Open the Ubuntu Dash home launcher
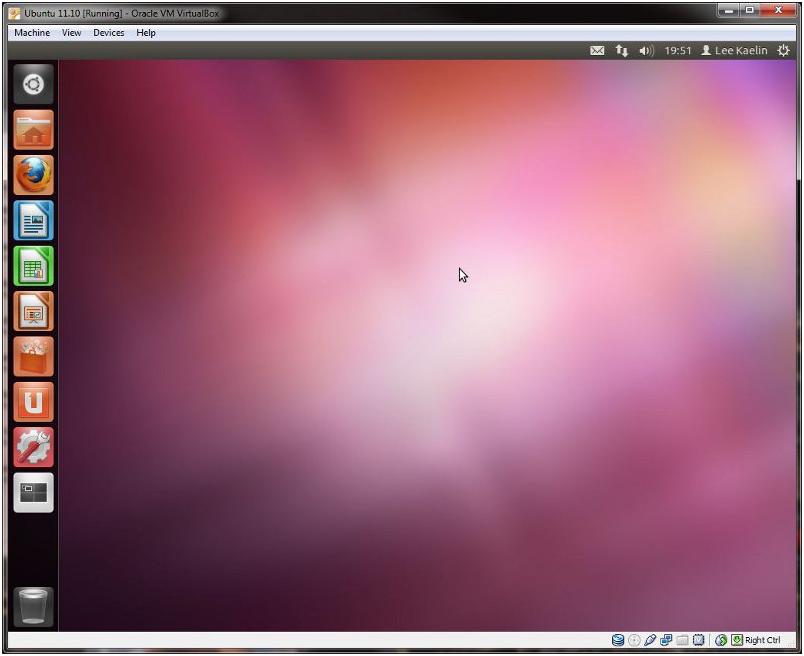The width and height of the screenshot is (804, 656). (33, 85)
